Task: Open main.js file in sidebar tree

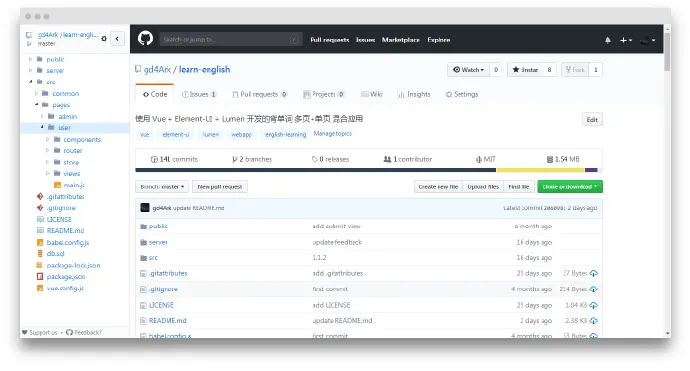Action: point(73,185)
